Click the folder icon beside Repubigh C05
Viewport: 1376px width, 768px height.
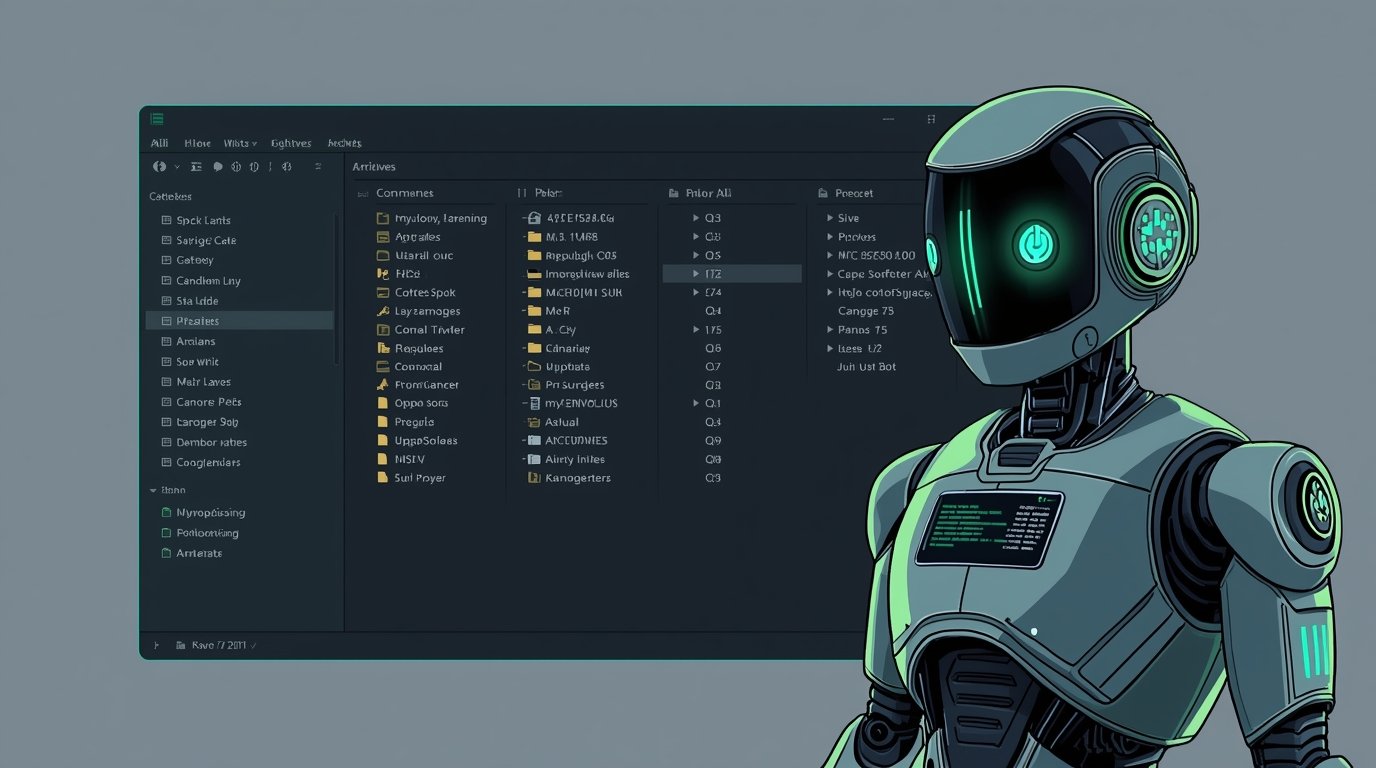535,255
